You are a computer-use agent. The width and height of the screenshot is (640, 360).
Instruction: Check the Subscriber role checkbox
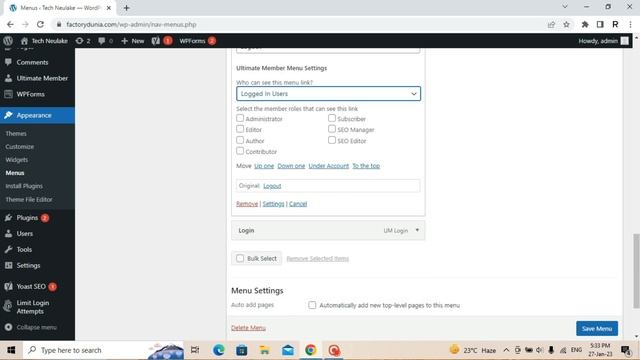(x=332, y=118)
